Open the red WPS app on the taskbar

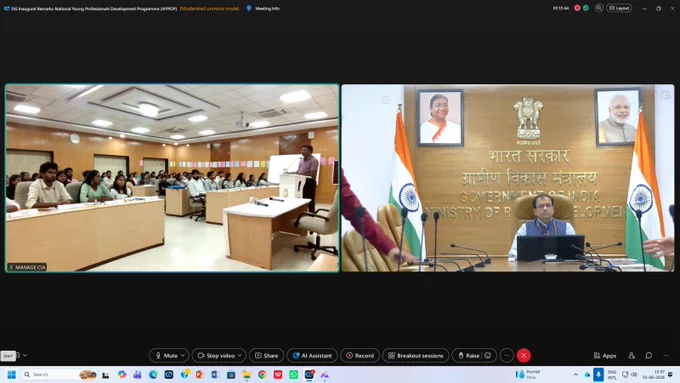(278, 374)
